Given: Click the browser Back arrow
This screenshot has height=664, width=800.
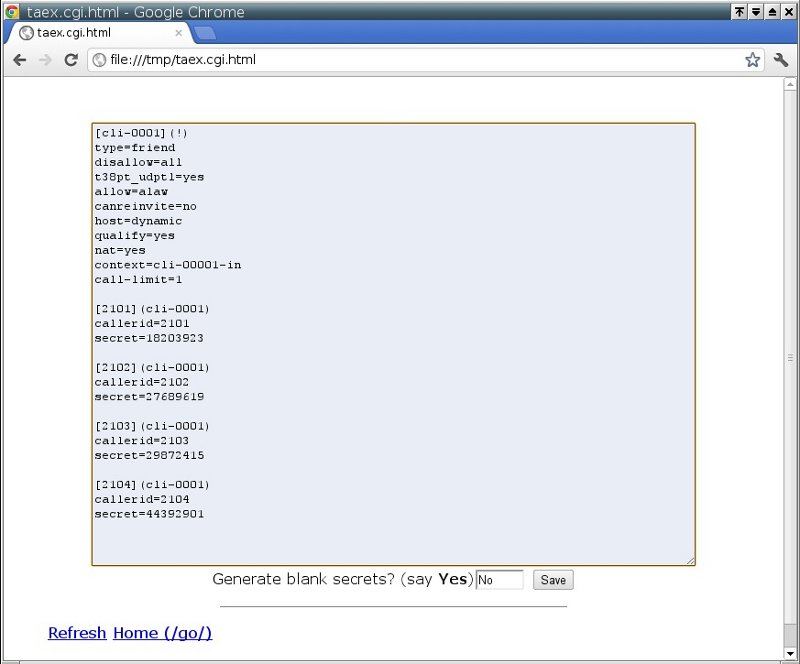Looking at the screenshot, I should pos(19,60).
